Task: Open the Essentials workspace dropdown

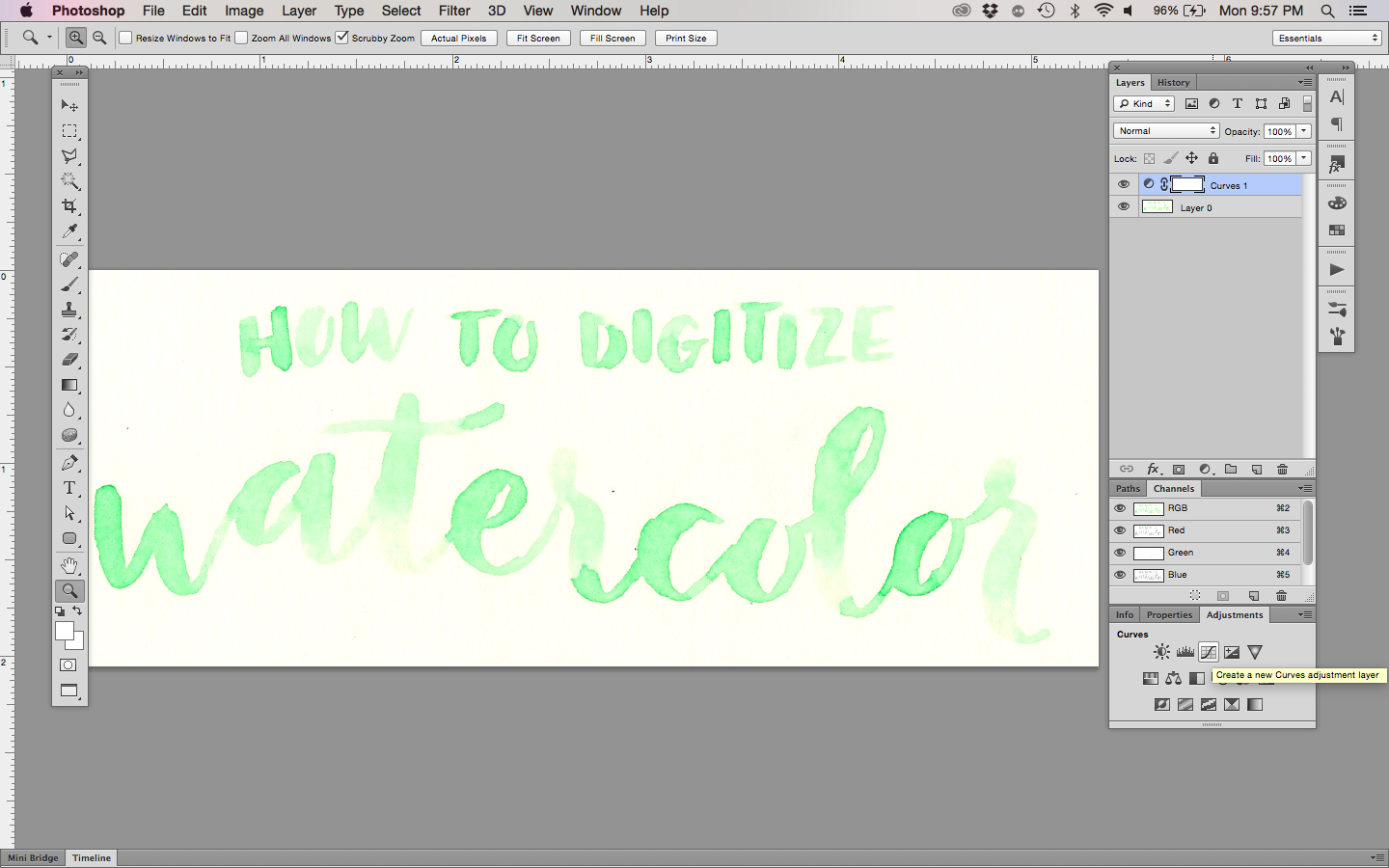Action: [x=1327, y=38]
